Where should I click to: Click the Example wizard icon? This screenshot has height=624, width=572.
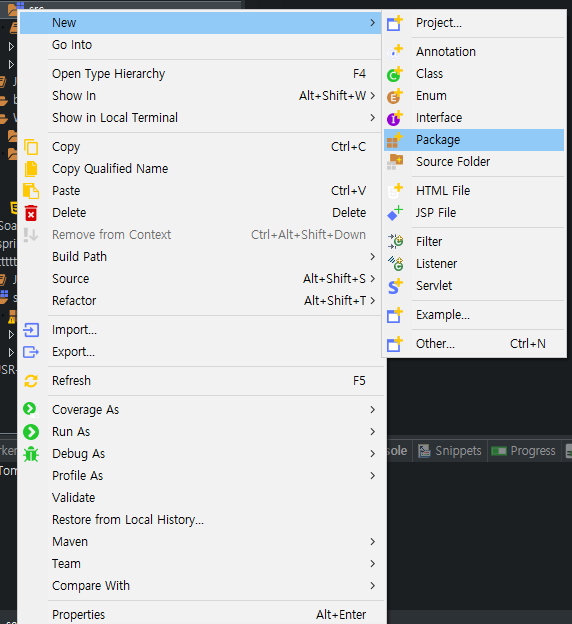(395, 315)
